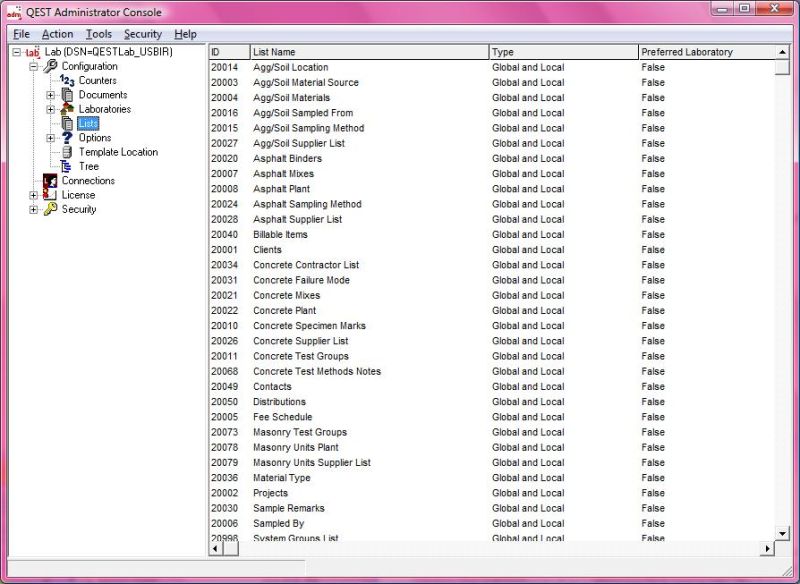Open the Tools menu
Image resolution: width=800 pixels, height=584 pixels.
pos(98,33)
